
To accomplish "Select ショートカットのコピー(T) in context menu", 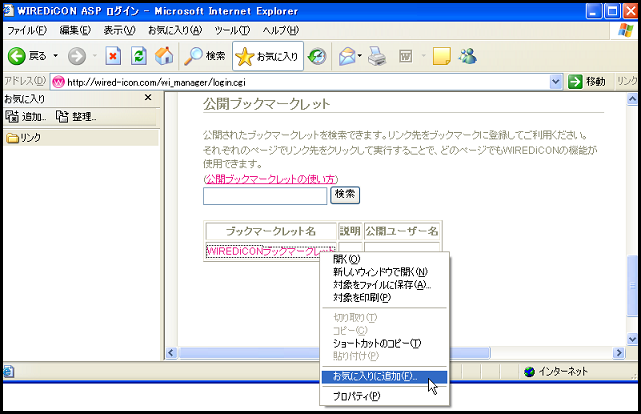I will 384,343.
